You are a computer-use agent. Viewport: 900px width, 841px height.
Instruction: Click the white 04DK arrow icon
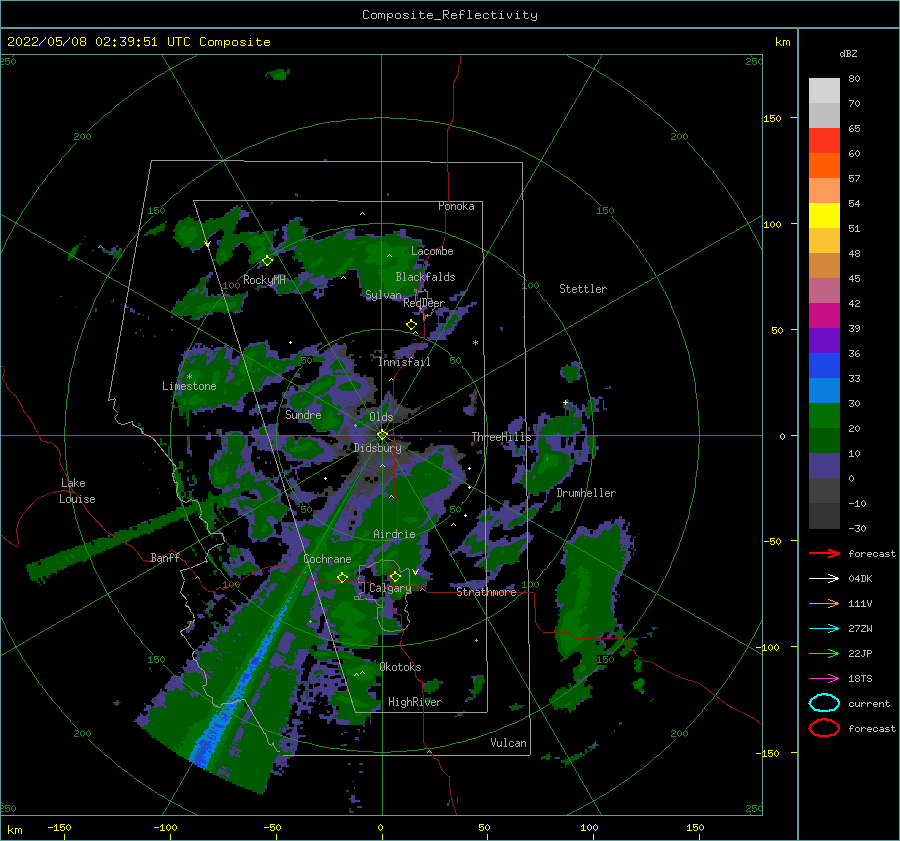pos(824,578)
